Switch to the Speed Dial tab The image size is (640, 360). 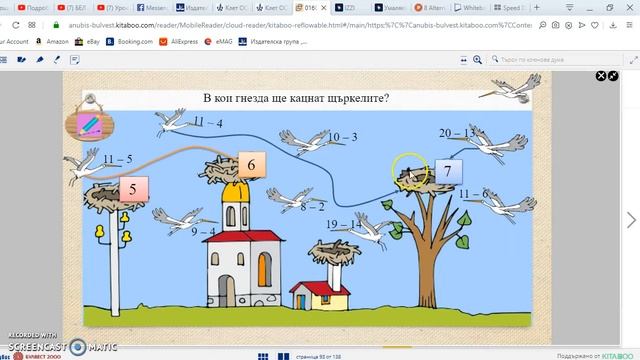pos(509,8)
